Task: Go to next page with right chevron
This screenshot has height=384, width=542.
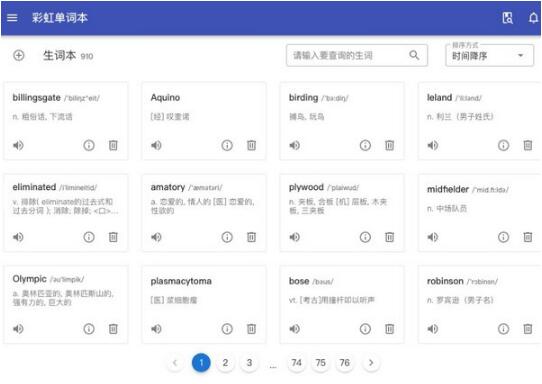Action: coord(371,363)
